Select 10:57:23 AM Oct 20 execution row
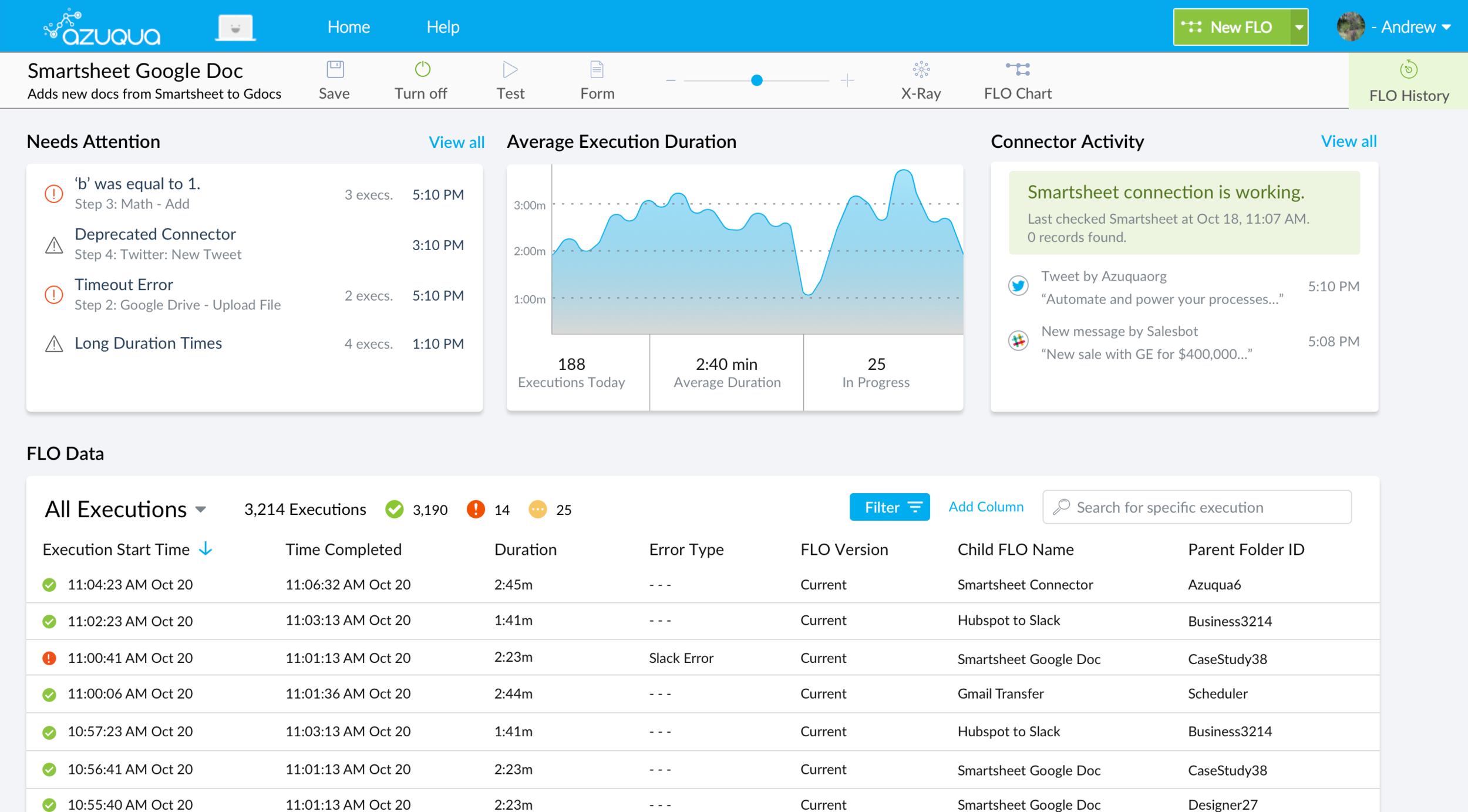This screenshot has height=812, width=1468. tap(703, 732)
